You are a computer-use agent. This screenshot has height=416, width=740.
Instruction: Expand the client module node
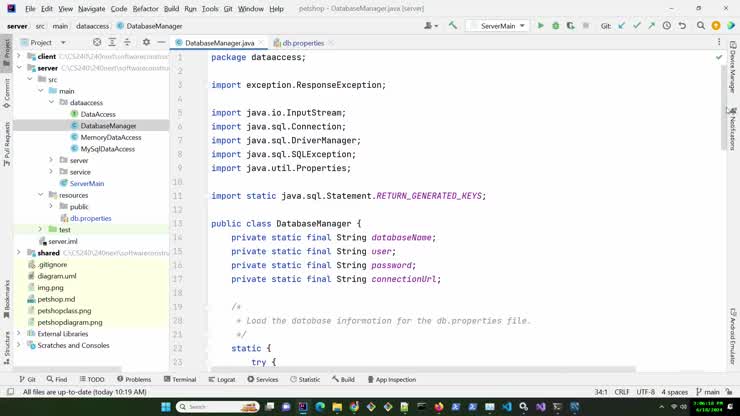click(19, 56)
